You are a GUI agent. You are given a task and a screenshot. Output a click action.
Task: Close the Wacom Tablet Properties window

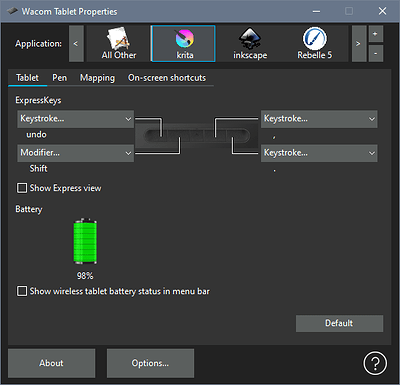click(382, 11)
